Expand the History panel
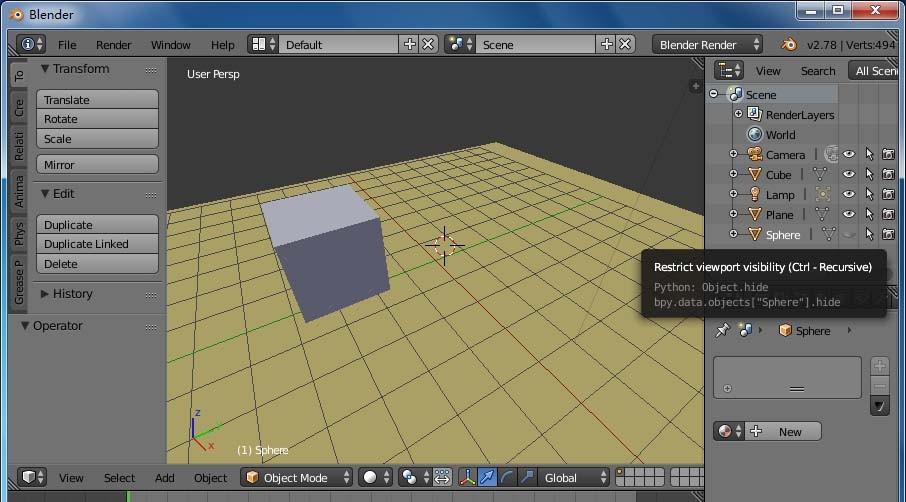 click(x=44, y=293)
